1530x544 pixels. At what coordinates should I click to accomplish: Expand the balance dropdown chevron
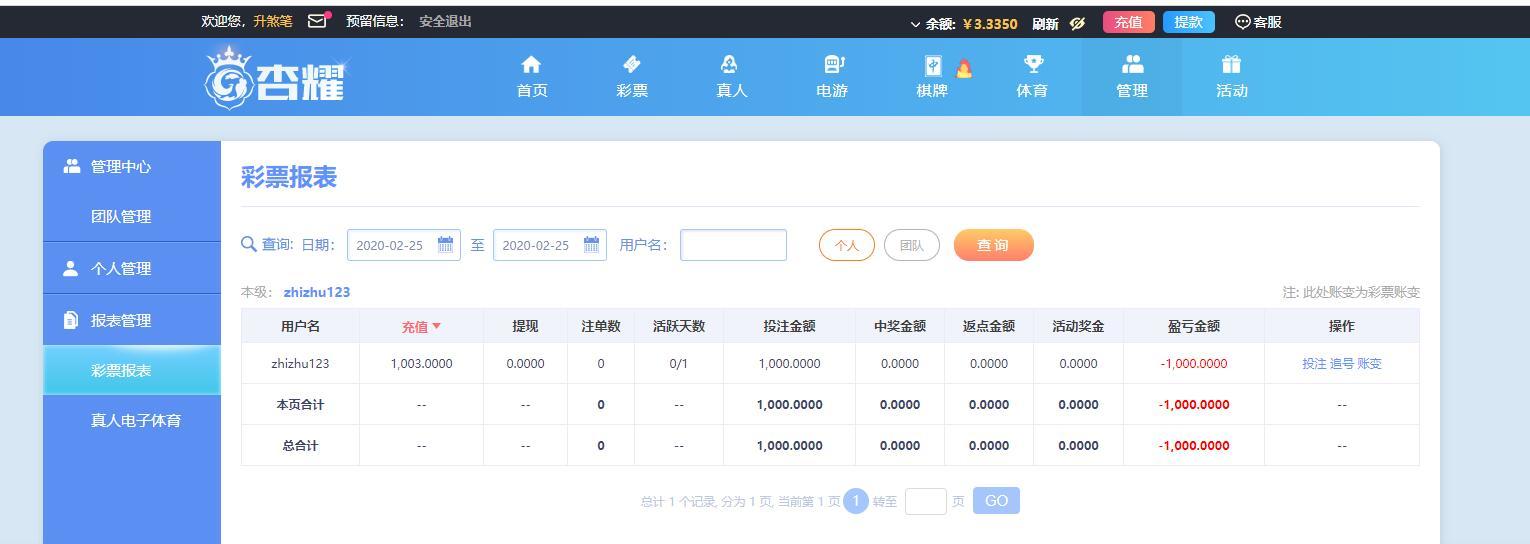(915, 24)
